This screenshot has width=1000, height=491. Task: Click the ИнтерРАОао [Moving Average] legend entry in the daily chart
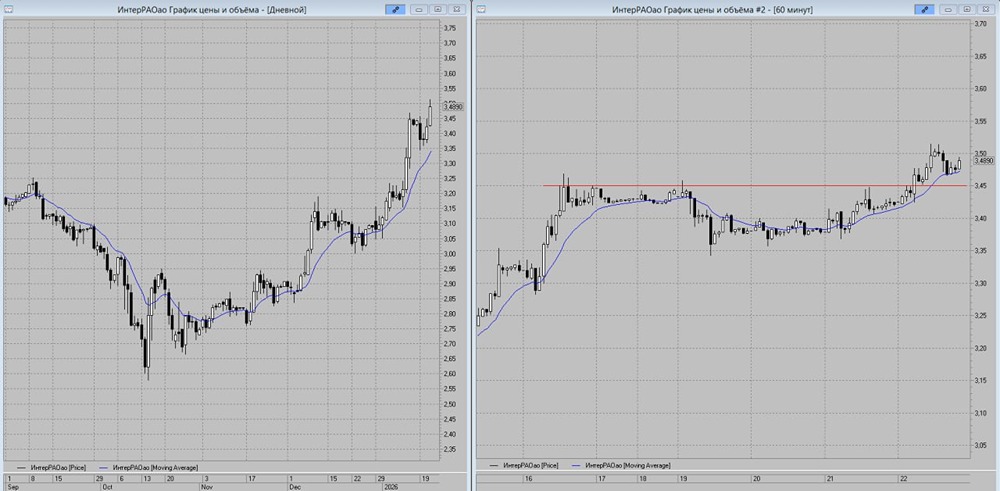149,467
